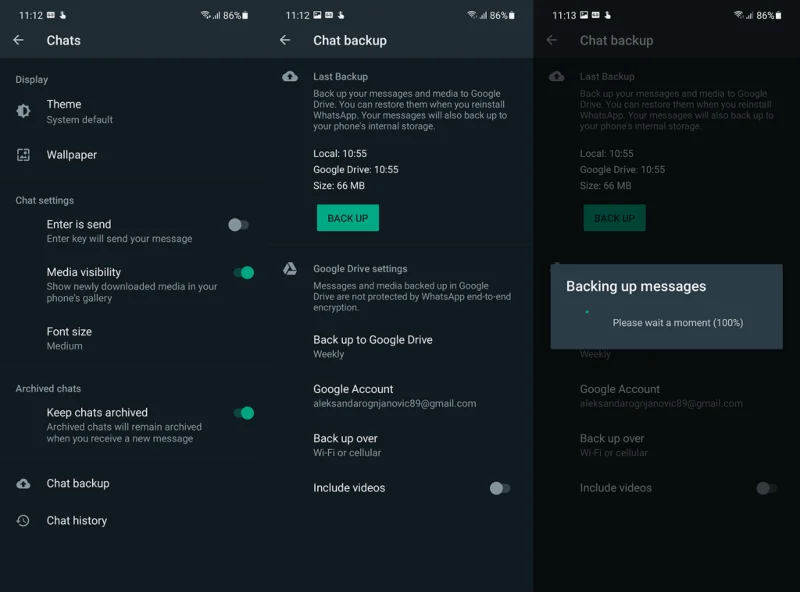Toggle the Enter is send switch
This screenshot has height=592, width=800.
point(238,225)
